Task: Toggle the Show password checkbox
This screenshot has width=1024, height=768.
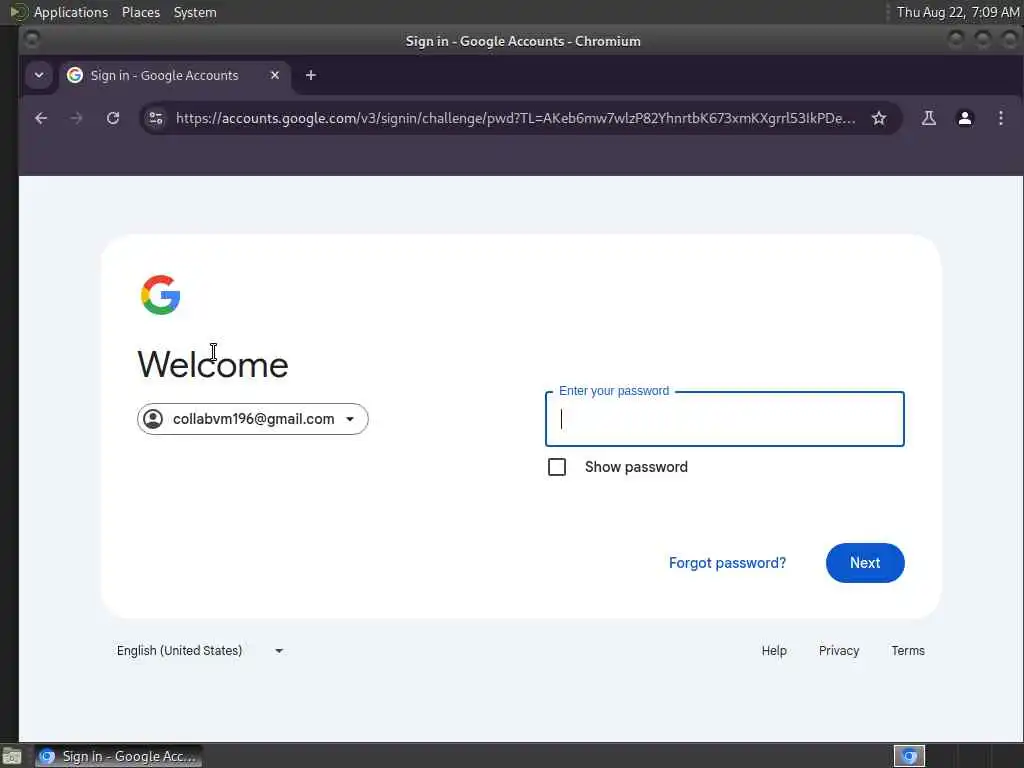Action: (x=557, y=467)
